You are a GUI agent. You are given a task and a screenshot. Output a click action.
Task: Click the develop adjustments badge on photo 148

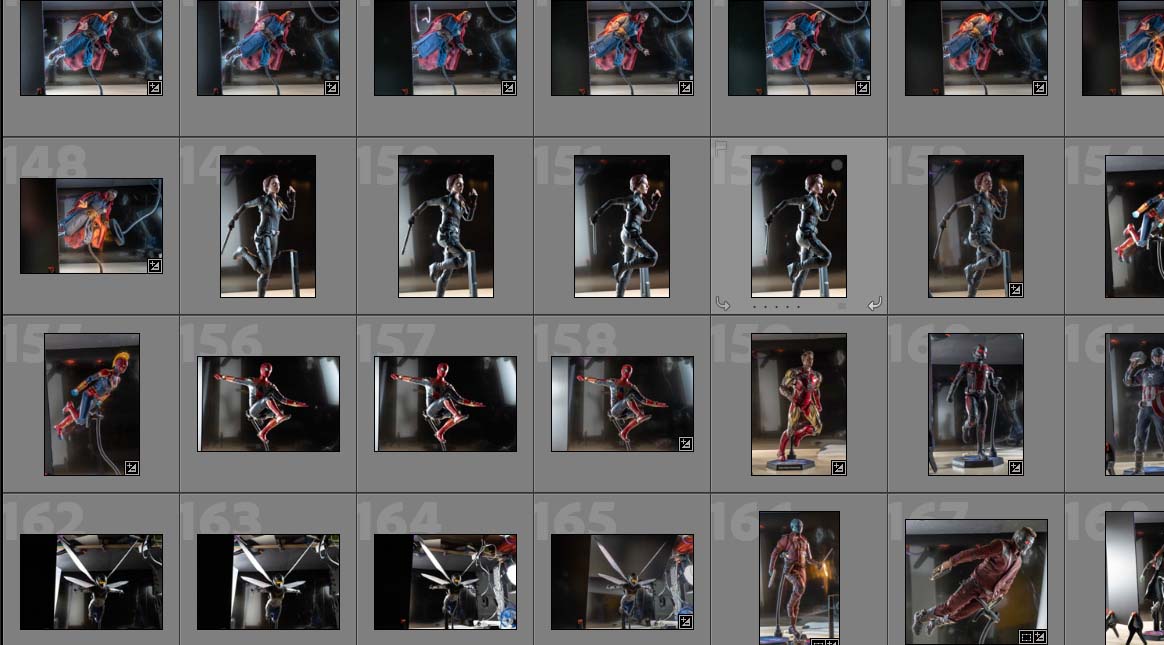pos(154,266)
